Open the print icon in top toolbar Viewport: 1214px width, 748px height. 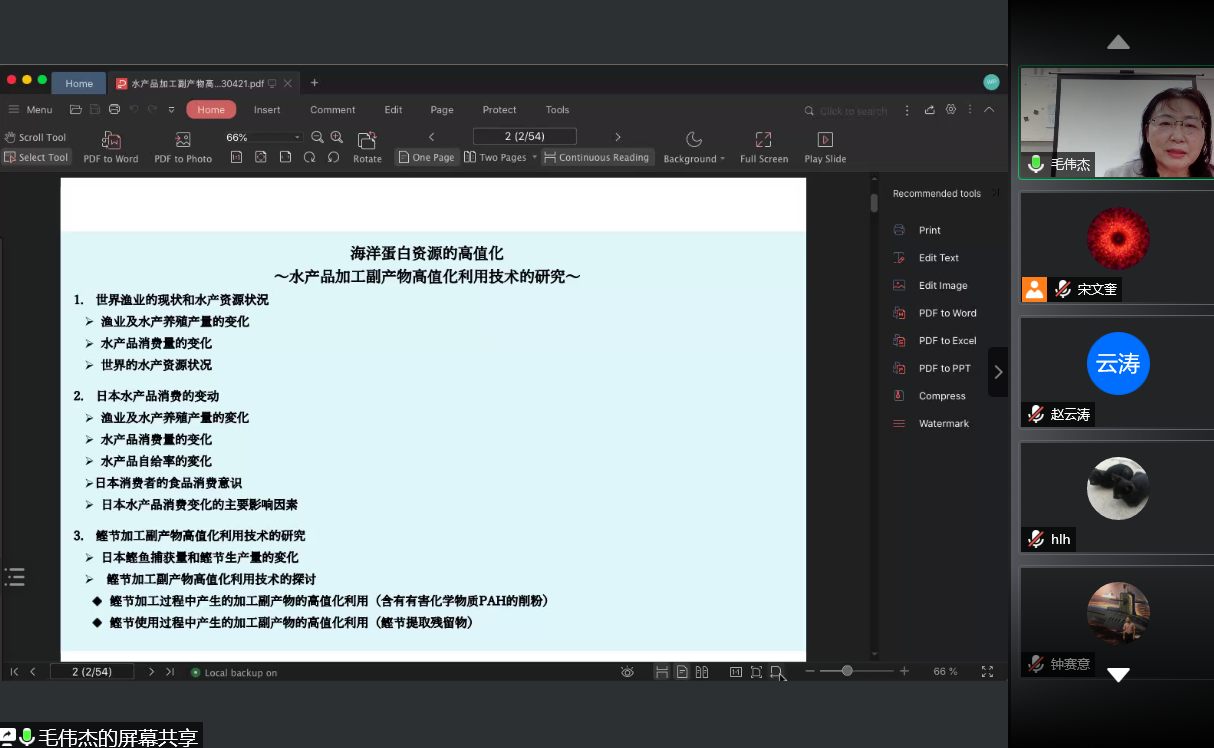point(114,110)
